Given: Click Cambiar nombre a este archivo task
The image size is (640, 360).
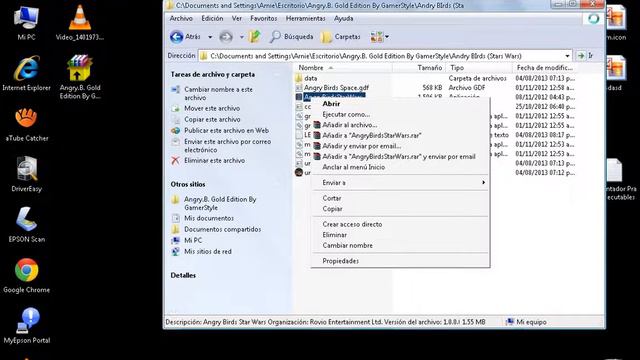Looking at the screenshot, I should click(218, 93).
